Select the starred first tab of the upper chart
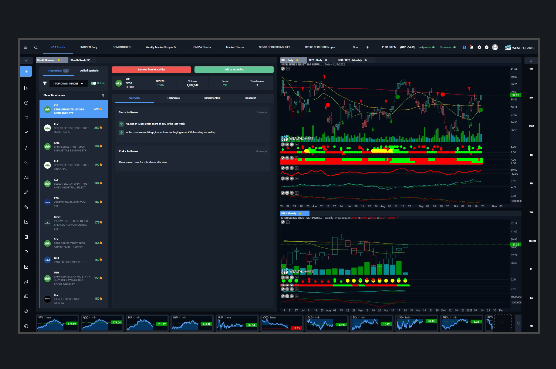This screenshot has width=556, height=369. pyautogui.click(x=293, y=60)
